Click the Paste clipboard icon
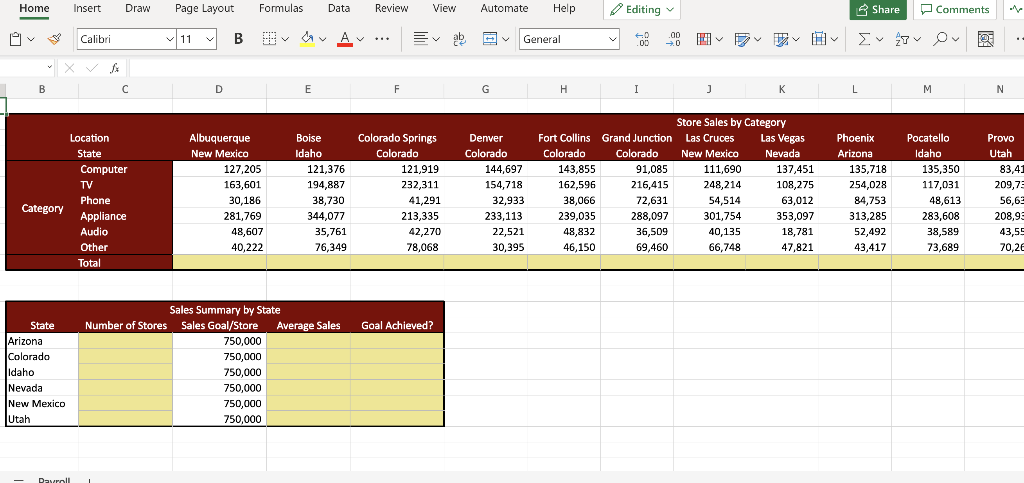1024x483 pixels. pos(16,39)
